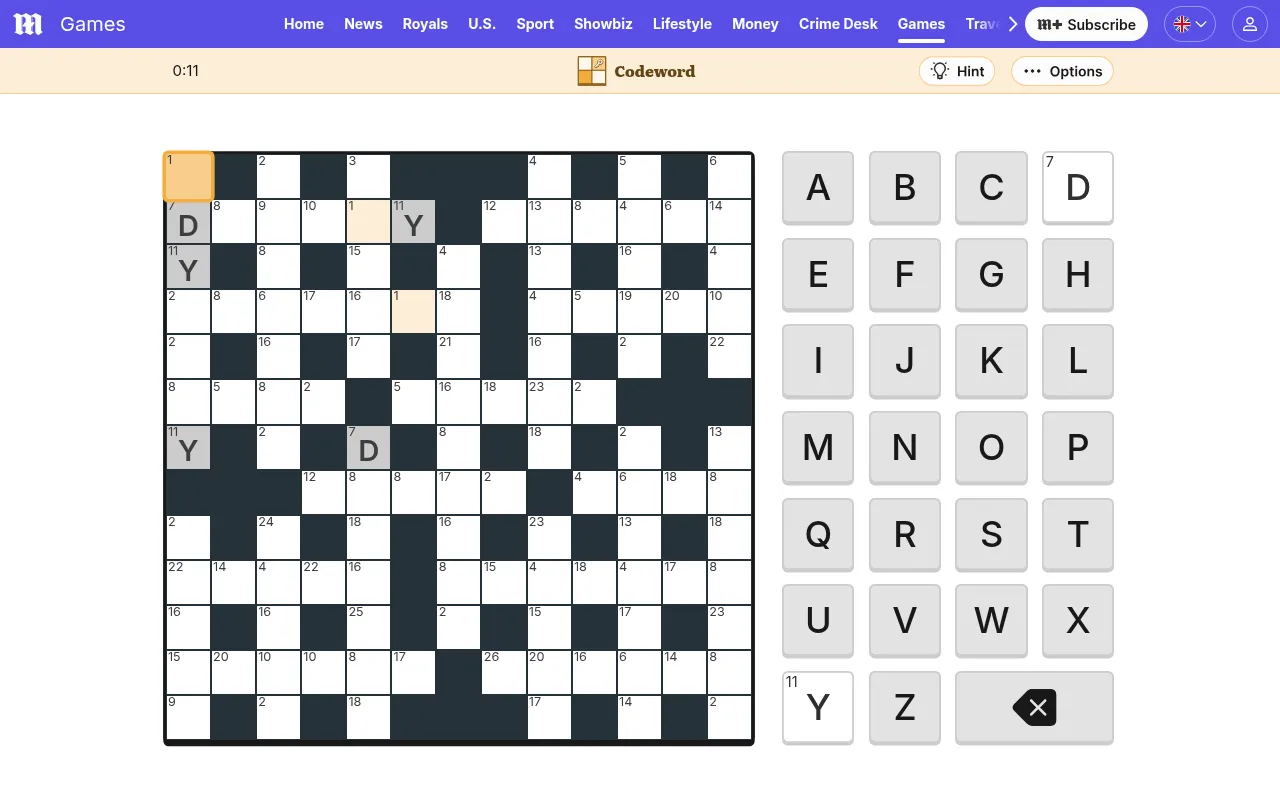This screenshot has height=800, width=1280.
Task: Tap letter N on the keyboard
Action: click(x=905, y=448)
